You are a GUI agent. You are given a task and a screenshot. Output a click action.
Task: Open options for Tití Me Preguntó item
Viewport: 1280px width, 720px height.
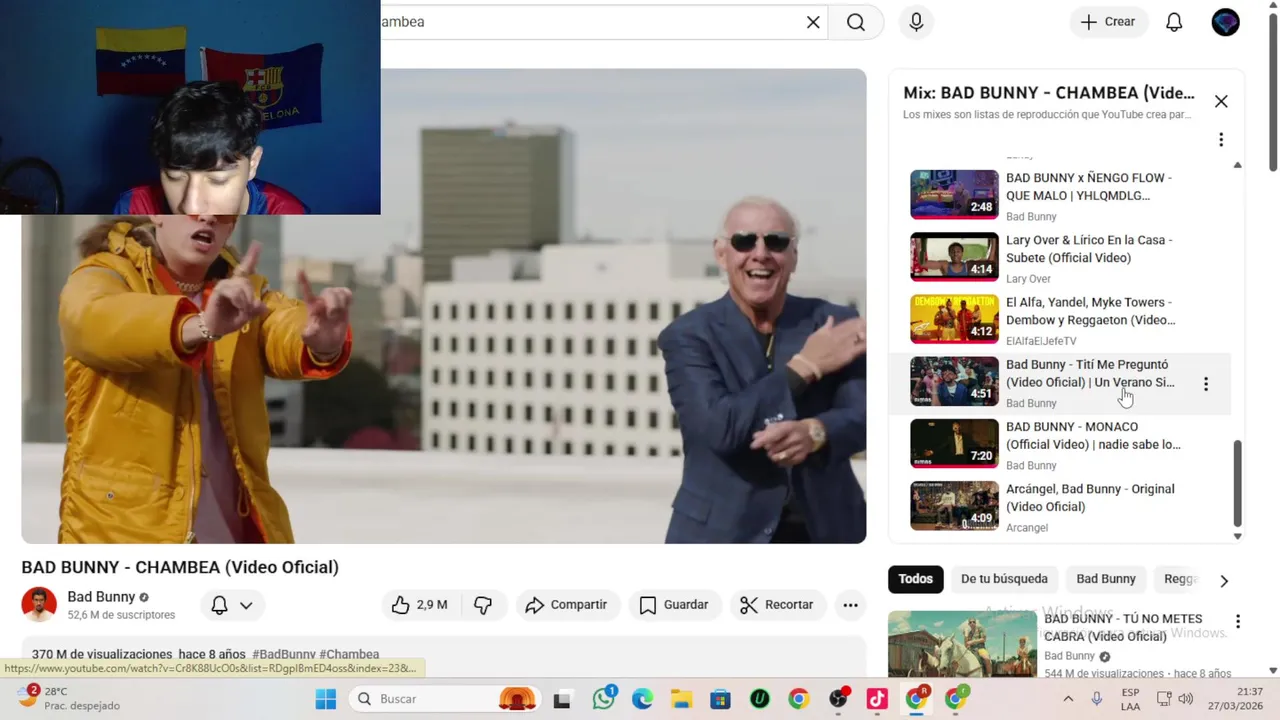point(1206,384)
